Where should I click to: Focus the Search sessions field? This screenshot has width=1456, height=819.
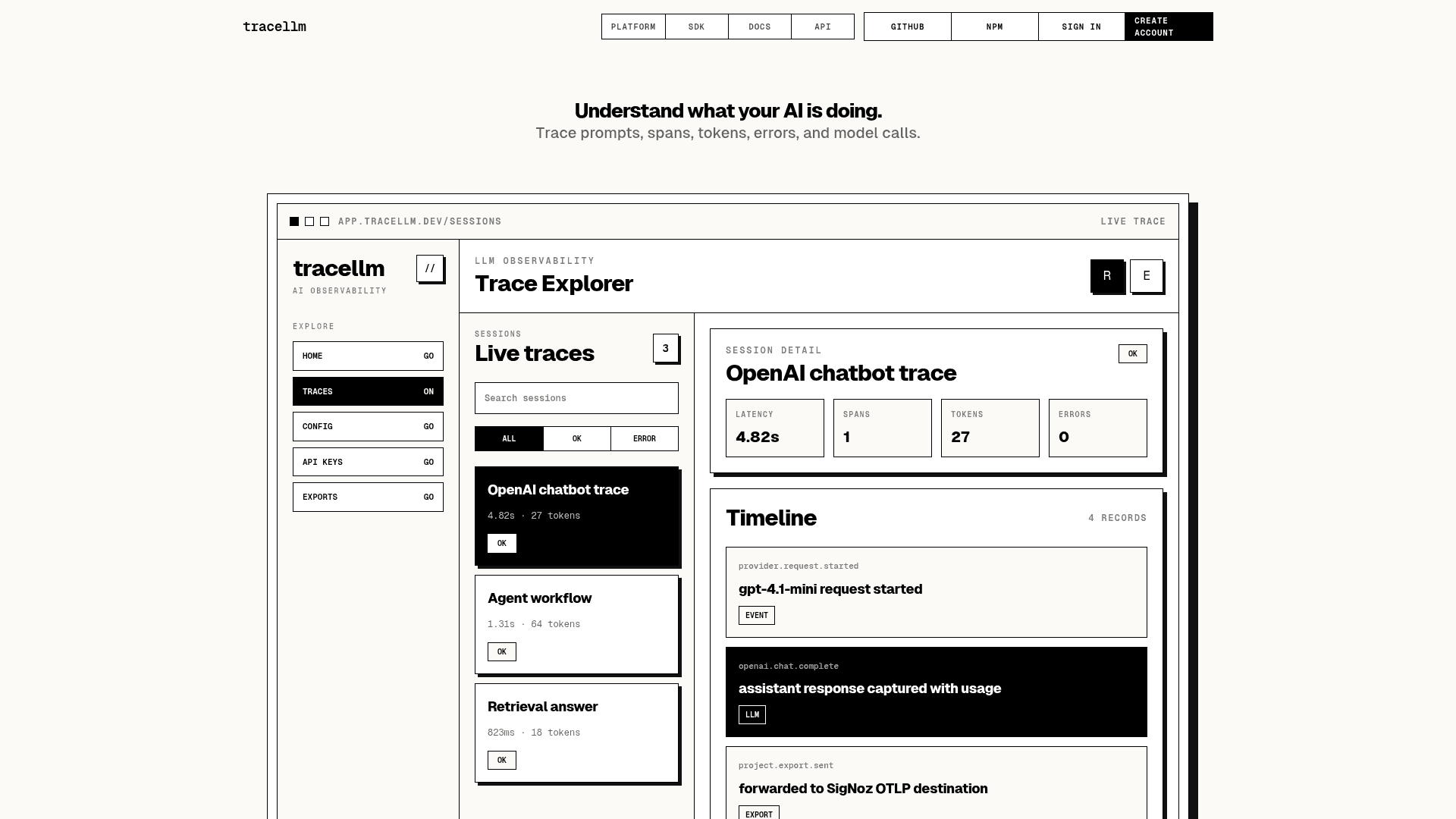pos(576,398)
